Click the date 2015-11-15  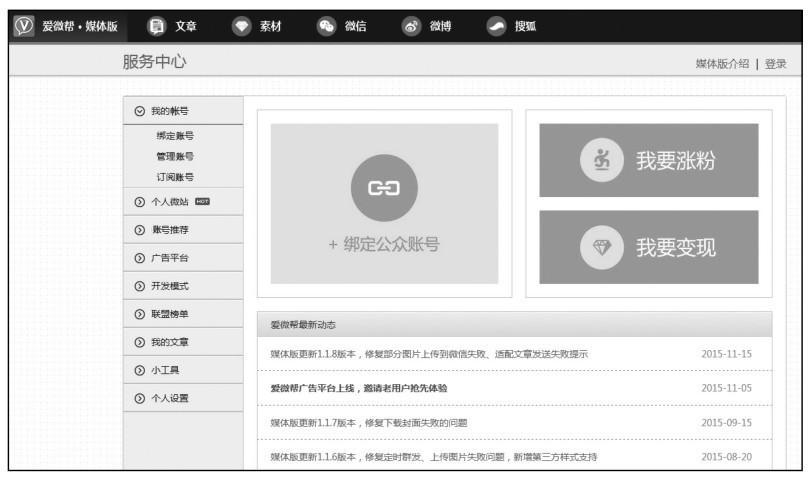(726, 354)
